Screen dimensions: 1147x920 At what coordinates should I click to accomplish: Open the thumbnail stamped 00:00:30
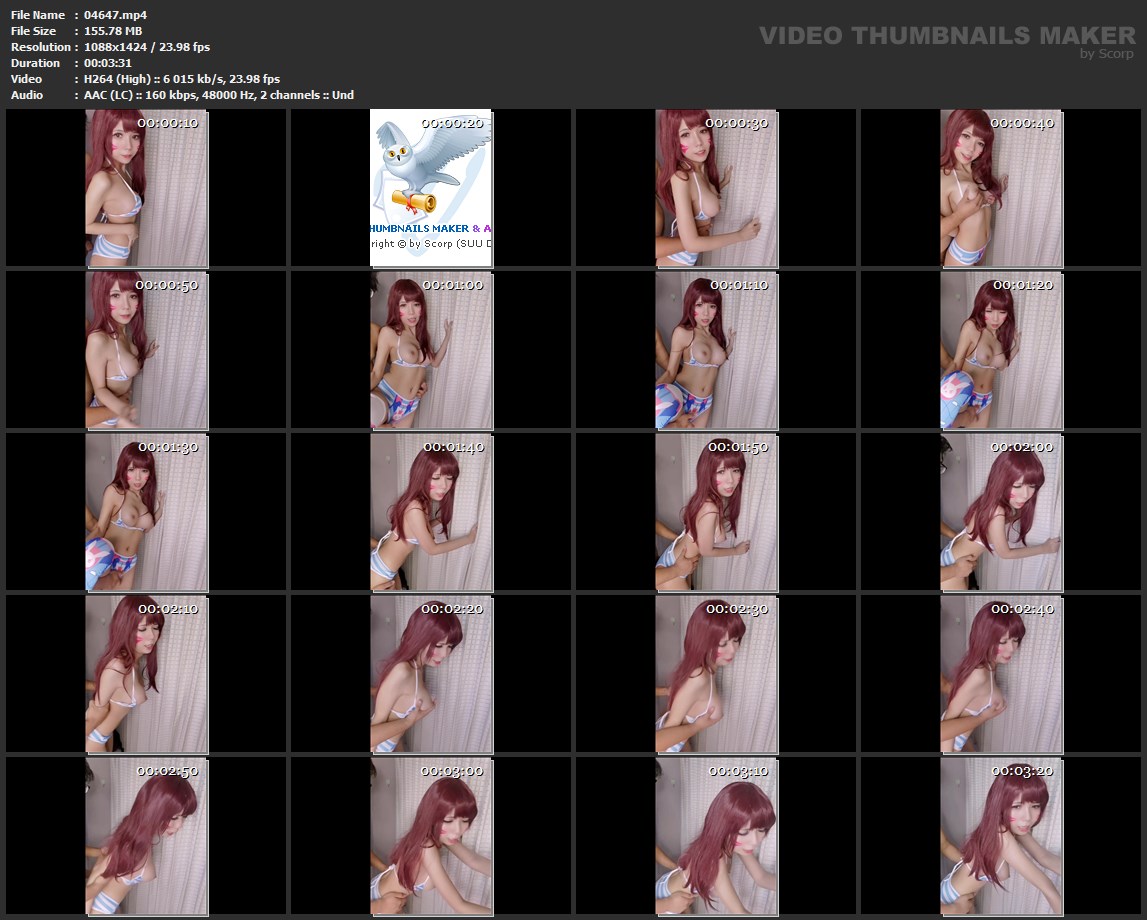pos(716,188)
